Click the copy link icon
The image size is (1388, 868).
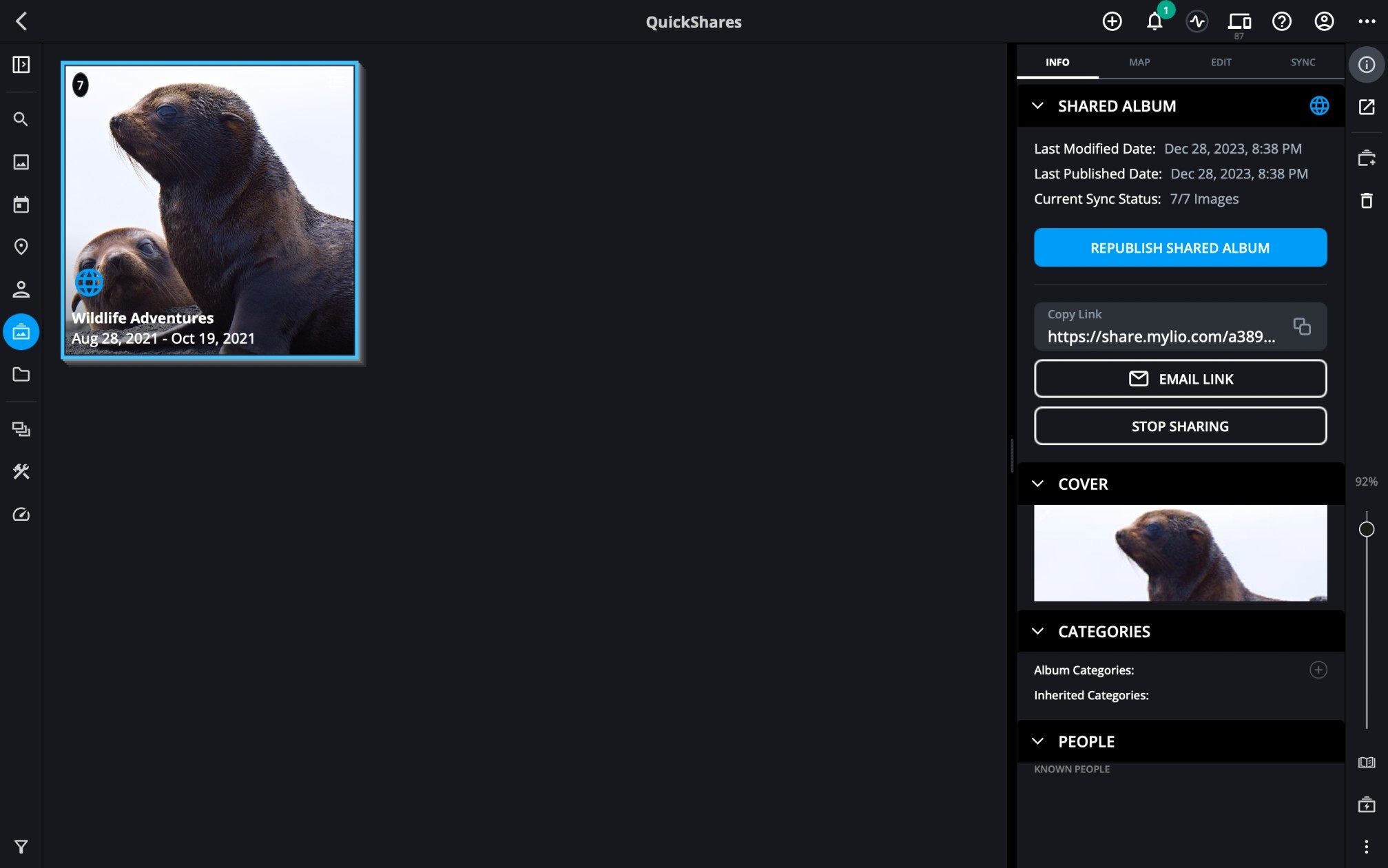[x=1301, y=326]
